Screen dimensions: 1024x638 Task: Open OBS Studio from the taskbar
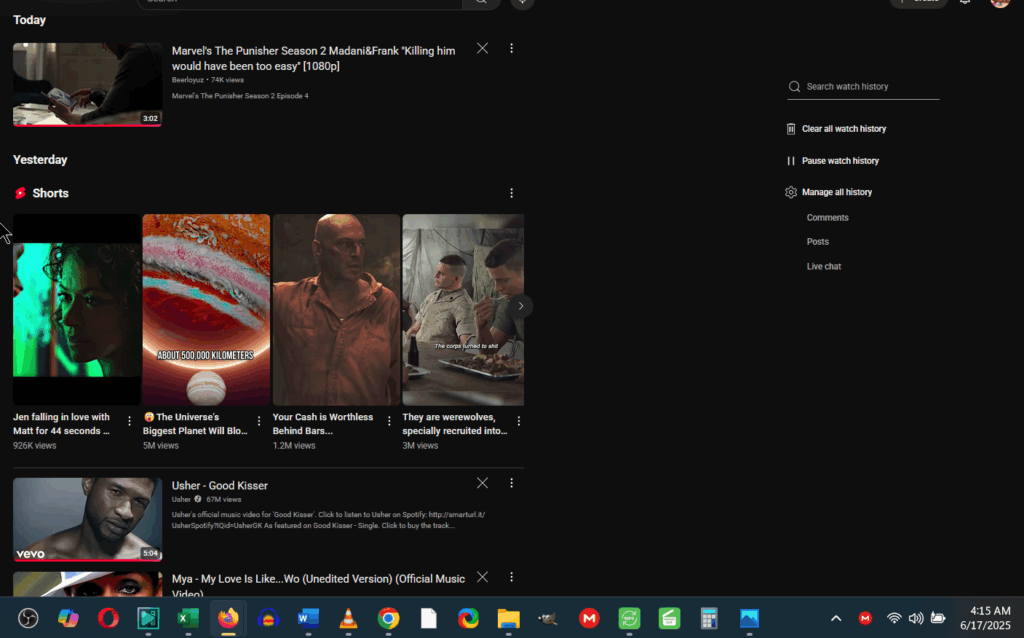tap(28, 618)
